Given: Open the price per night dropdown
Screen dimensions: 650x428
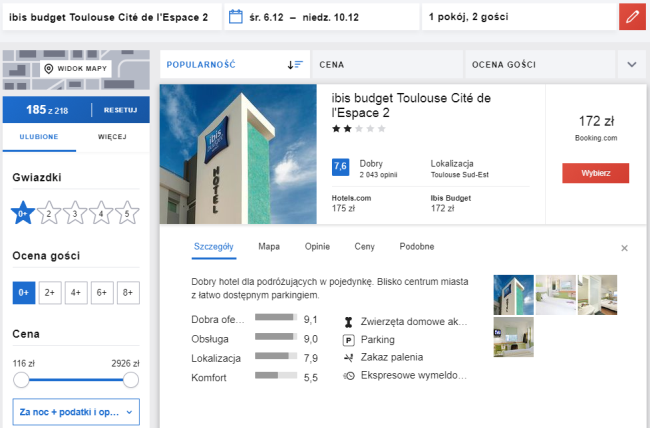Looking at the screenshot, I should pyautogui.click(x=76, y=412).
